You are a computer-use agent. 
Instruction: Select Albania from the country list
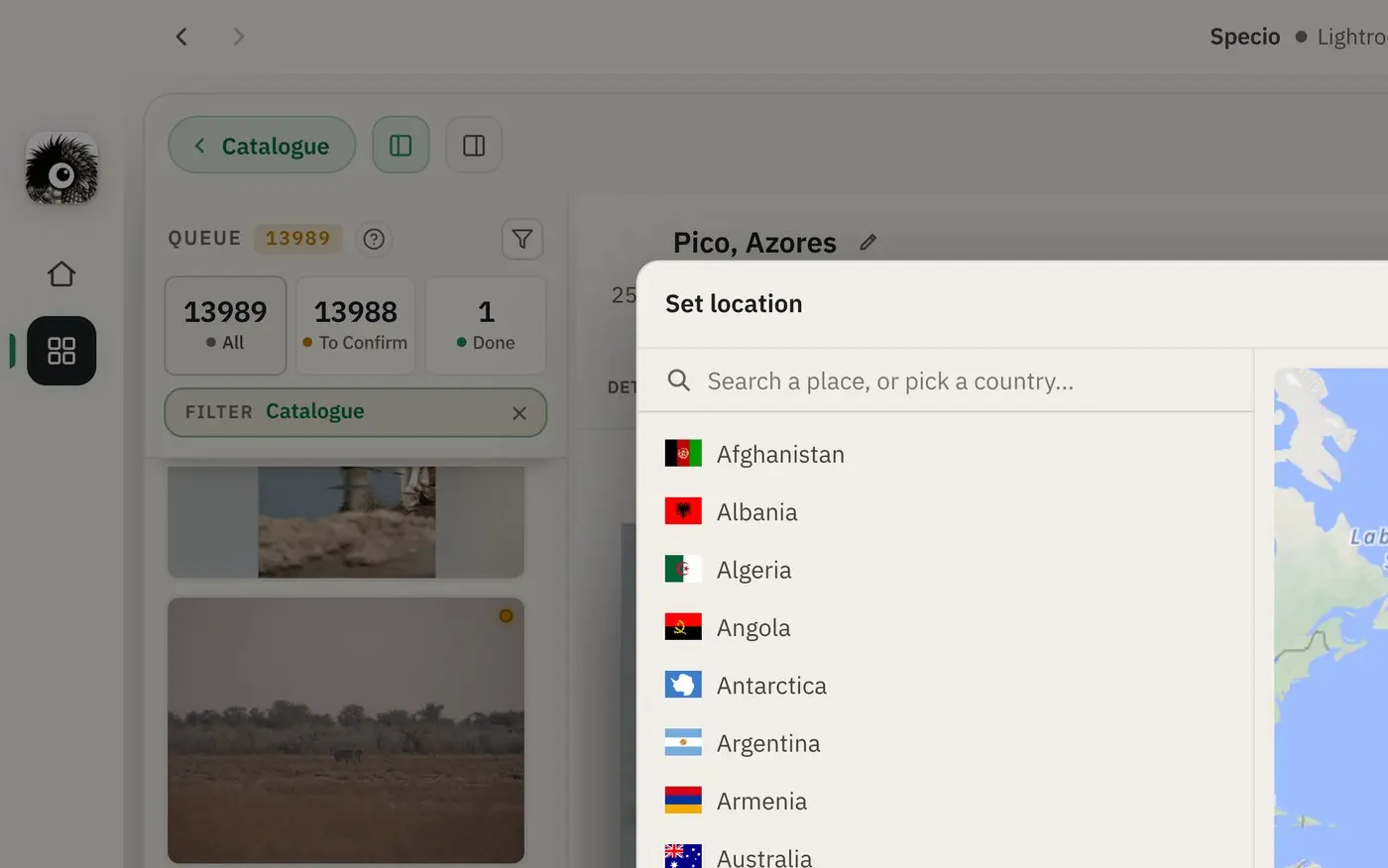(947, 511)
